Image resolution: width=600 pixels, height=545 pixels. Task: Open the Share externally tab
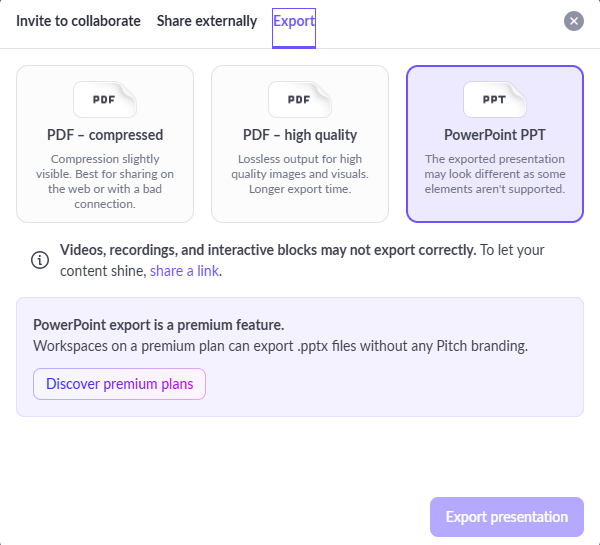point(207,21)
